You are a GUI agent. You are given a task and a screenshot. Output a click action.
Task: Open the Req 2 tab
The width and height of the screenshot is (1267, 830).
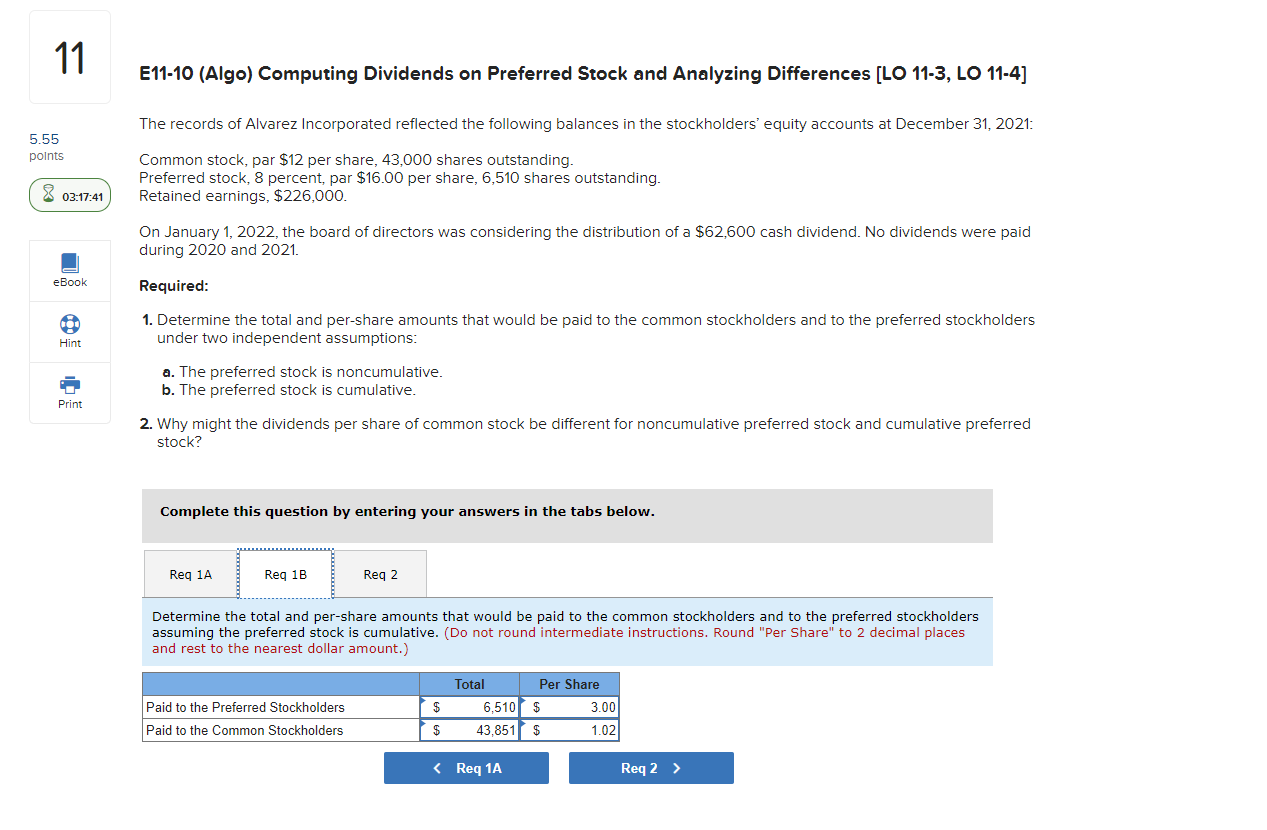380,574
